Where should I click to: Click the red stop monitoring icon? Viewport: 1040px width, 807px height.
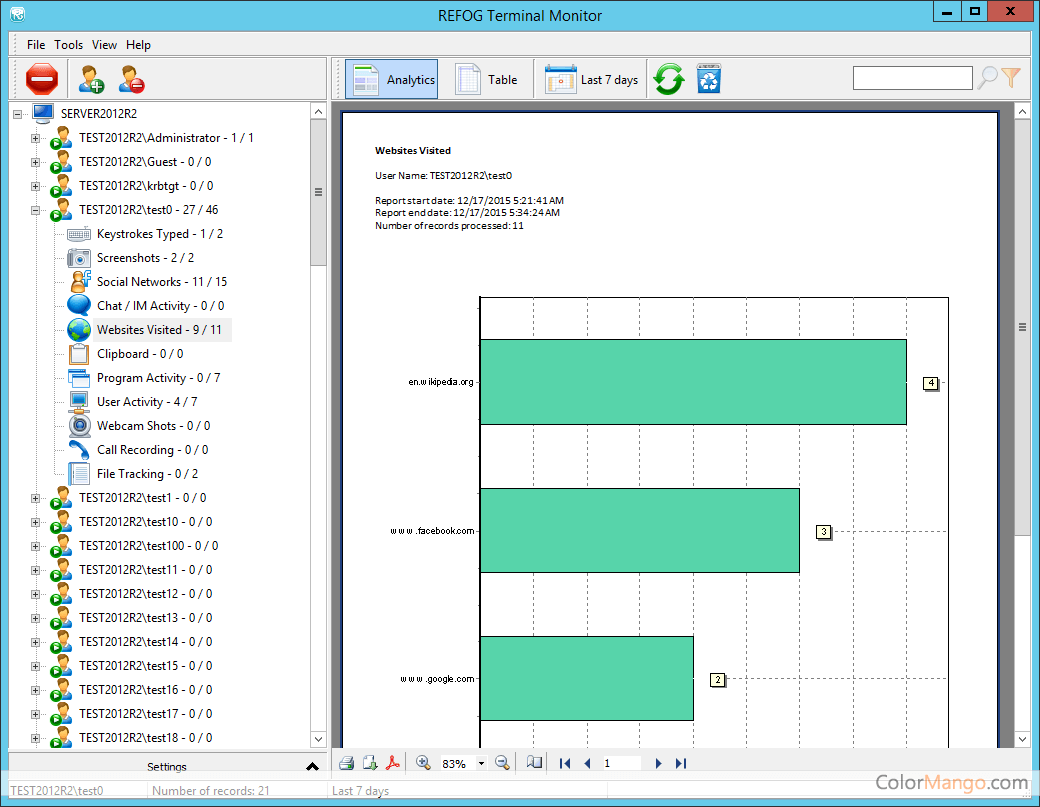tap(42, 79)
